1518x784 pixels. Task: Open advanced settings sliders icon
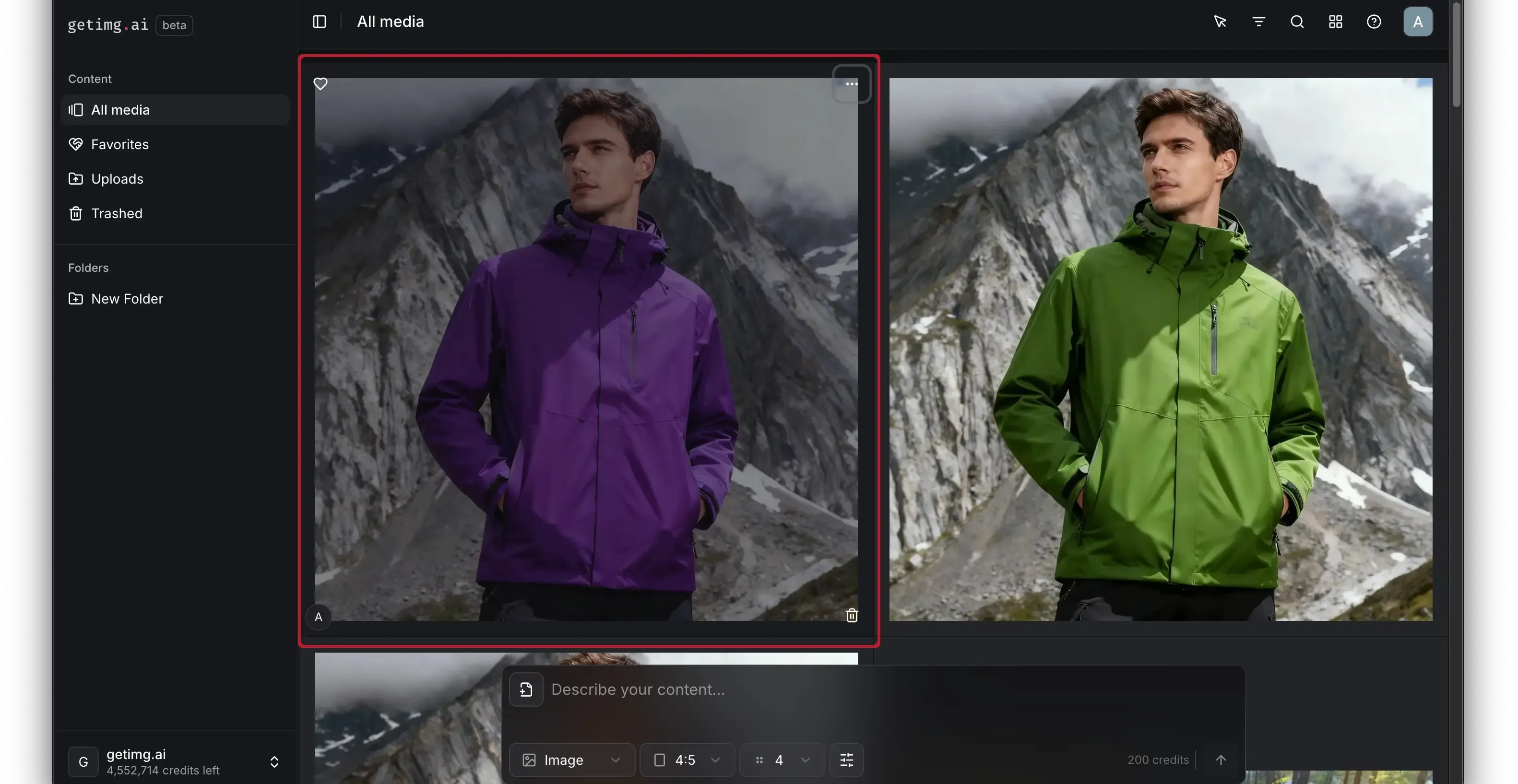coord(846,760)
